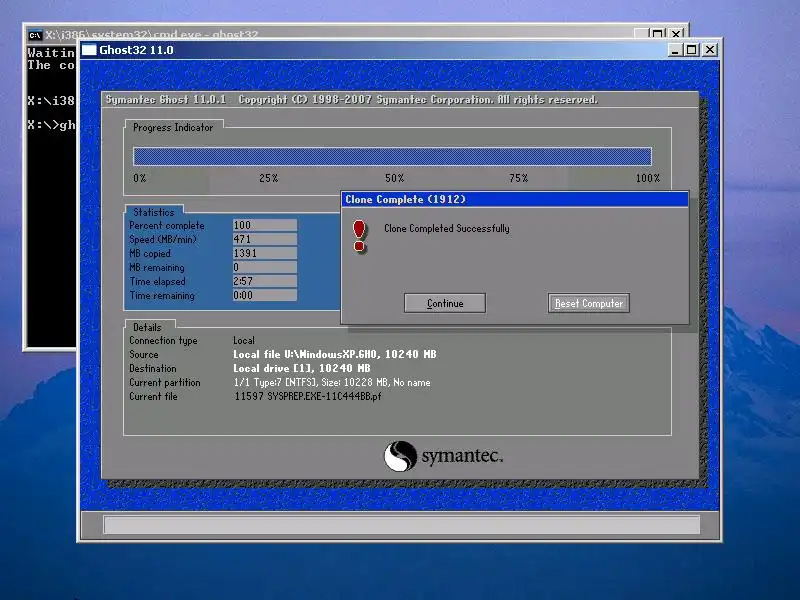Click the Time remaining value 0:00

click(x=264, y=295)
